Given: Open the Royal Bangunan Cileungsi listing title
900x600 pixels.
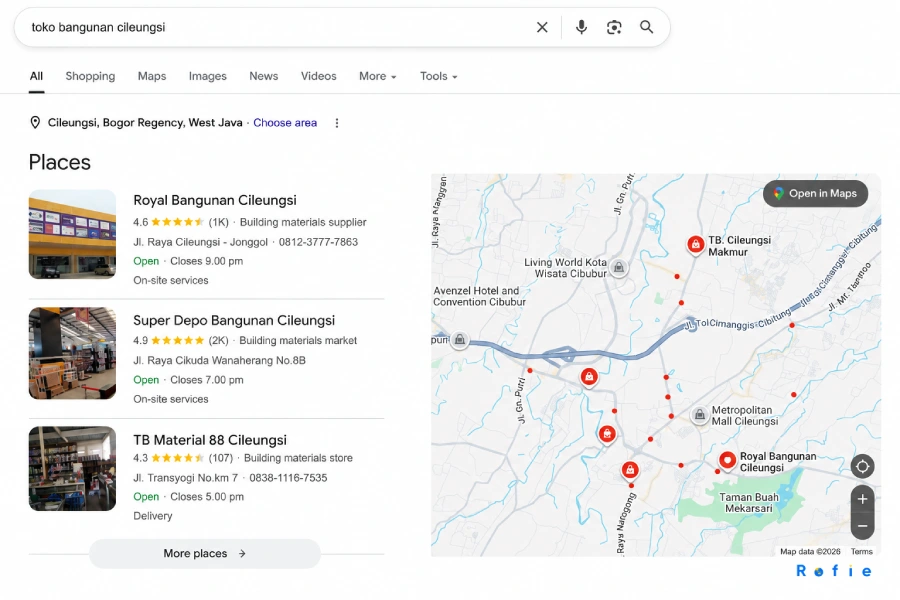Looking at the screenshot, I should (215, 200).
